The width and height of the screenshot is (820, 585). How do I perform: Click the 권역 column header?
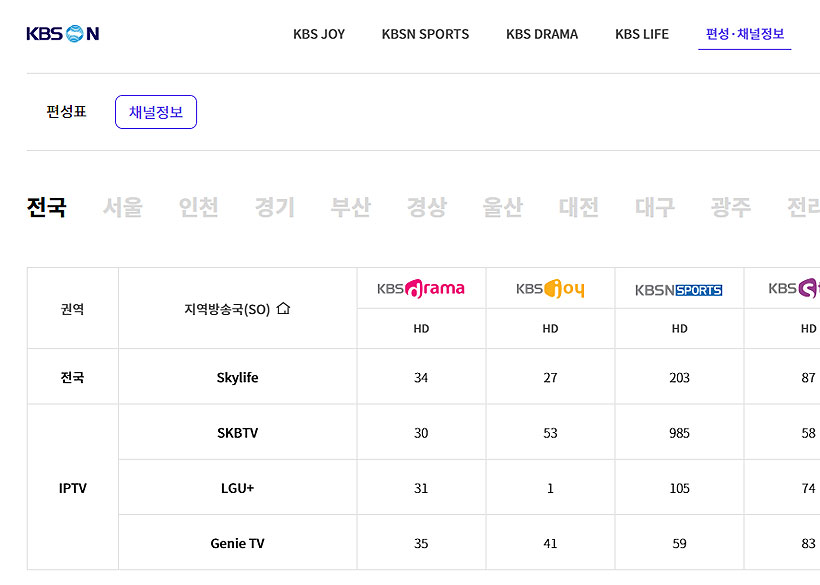[x=73, y=309]
